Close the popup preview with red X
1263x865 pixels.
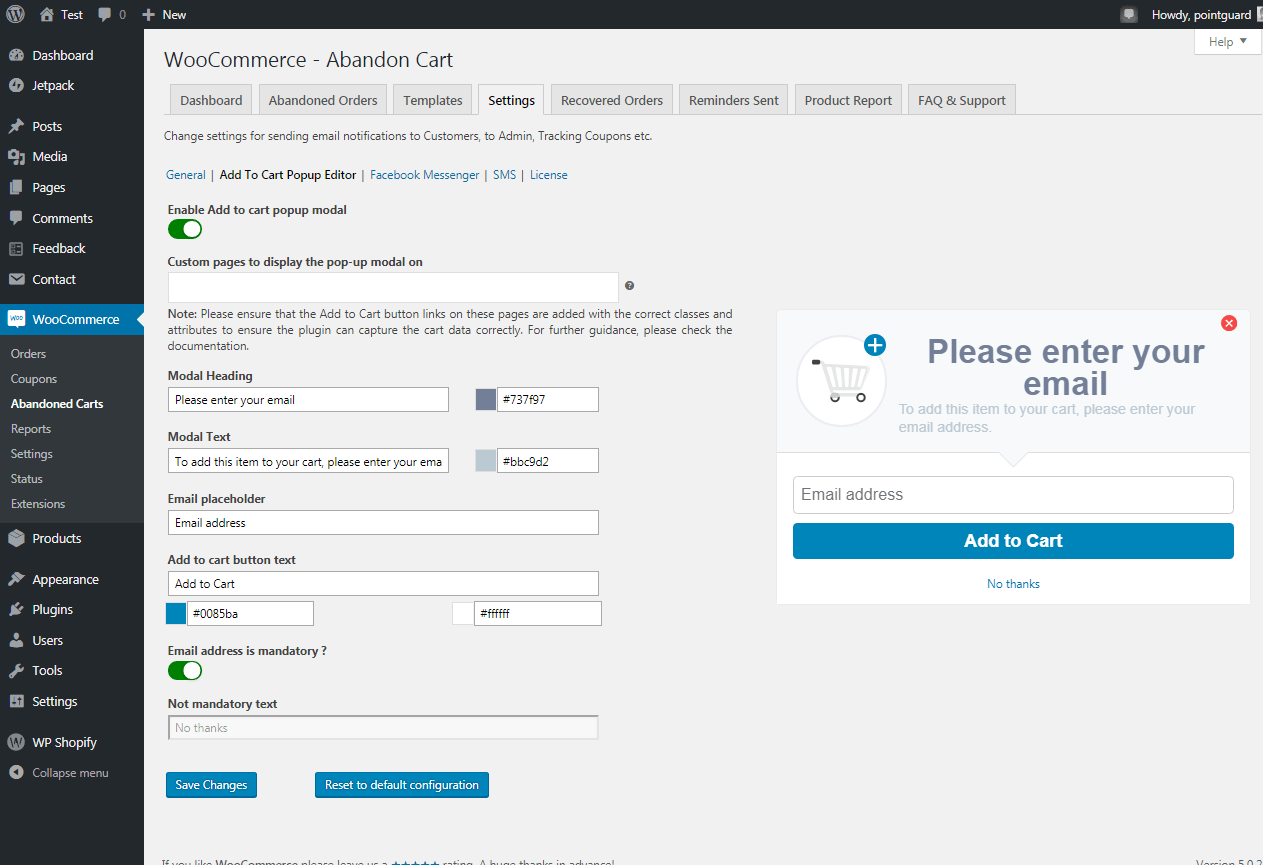pyautogui.click(x=1229, y=323)
